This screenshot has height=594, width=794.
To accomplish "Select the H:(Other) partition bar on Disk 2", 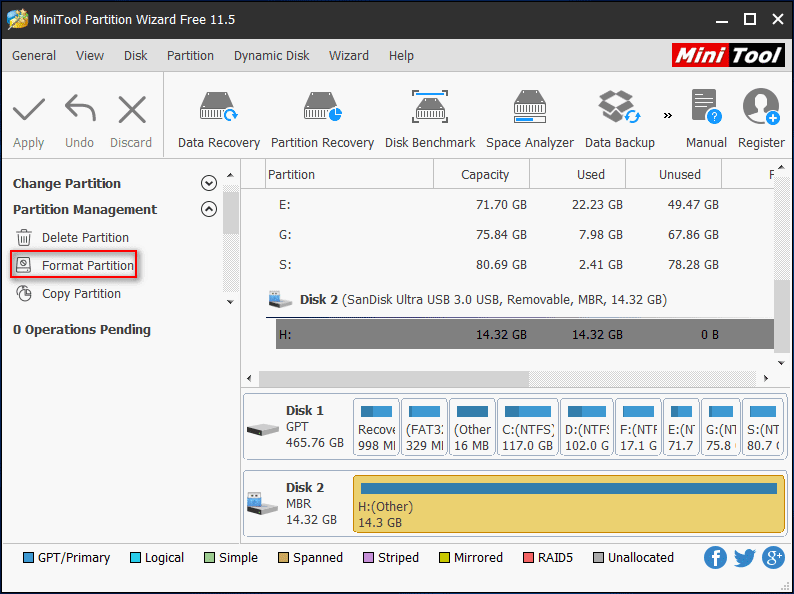I will 568,504.
